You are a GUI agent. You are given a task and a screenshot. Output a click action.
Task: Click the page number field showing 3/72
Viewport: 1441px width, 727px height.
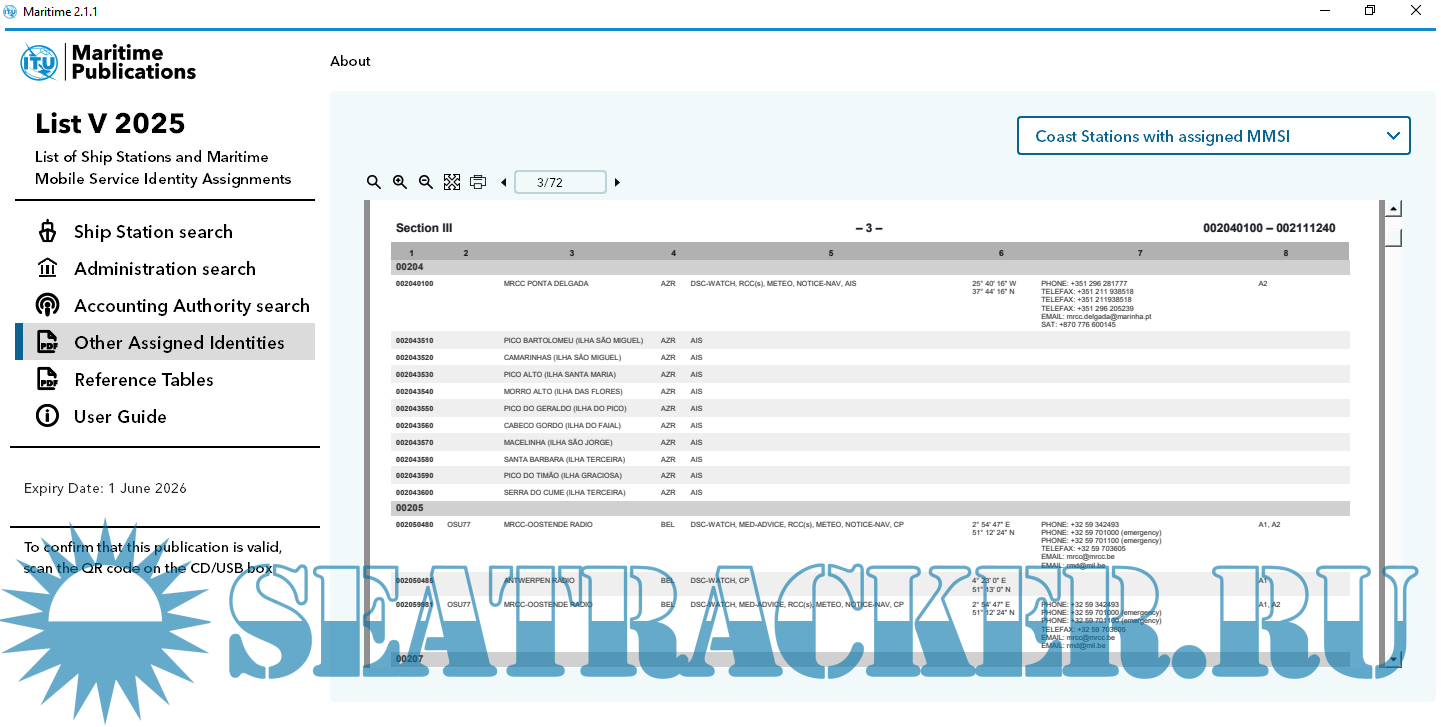coord(560,182)
